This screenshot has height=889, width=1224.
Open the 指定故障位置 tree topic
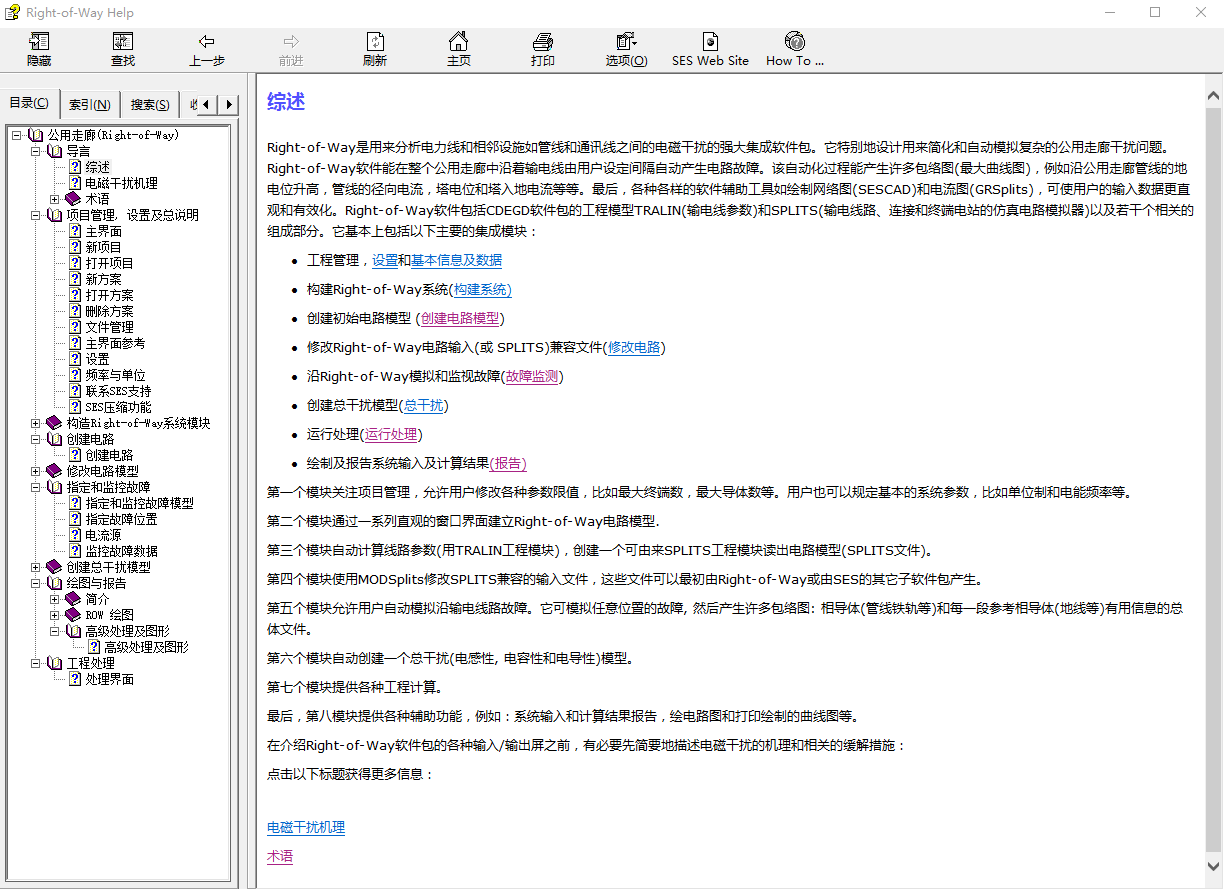(x=121, y=519)
